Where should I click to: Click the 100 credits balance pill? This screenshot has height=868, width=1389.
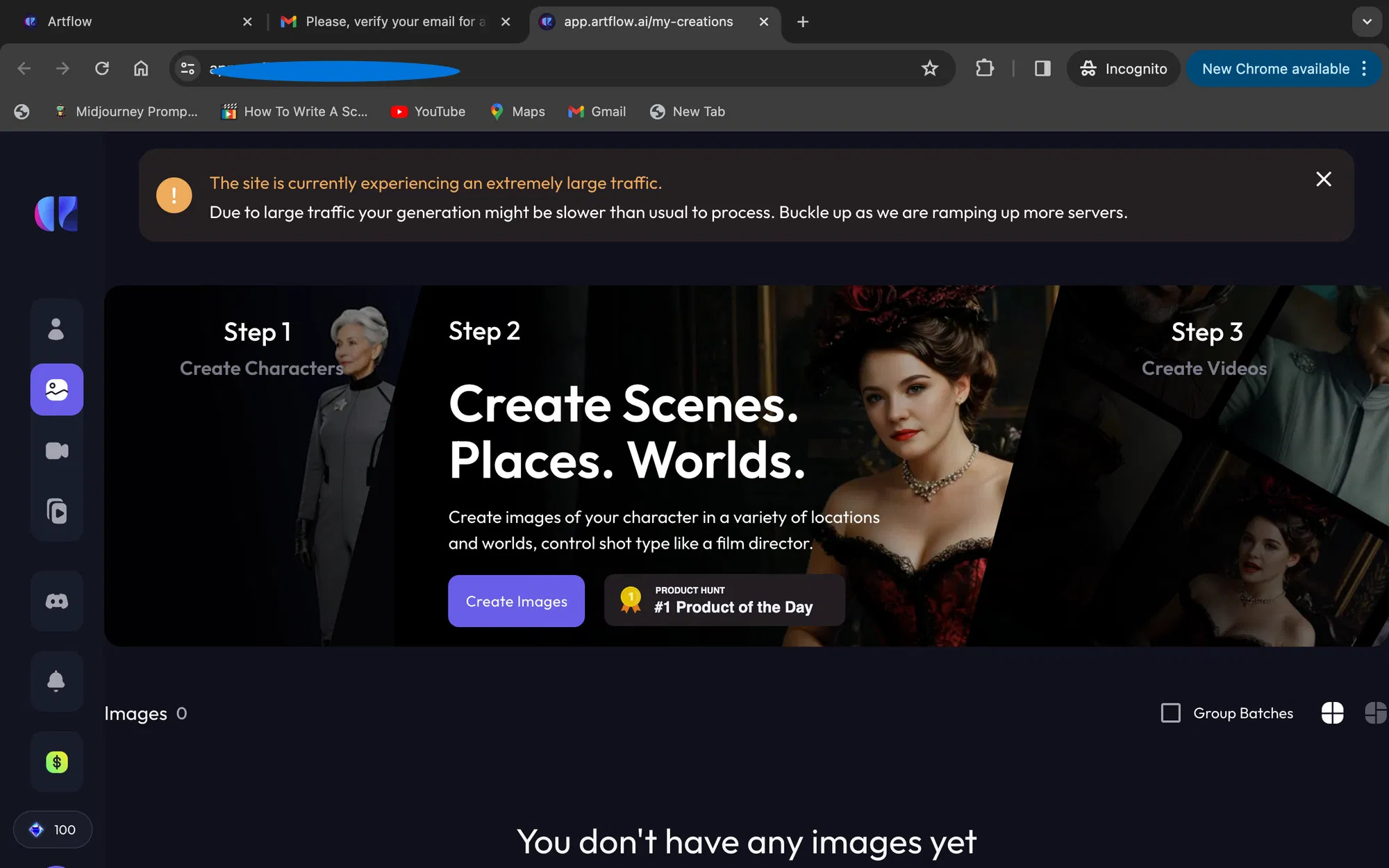tap(53, 830)
